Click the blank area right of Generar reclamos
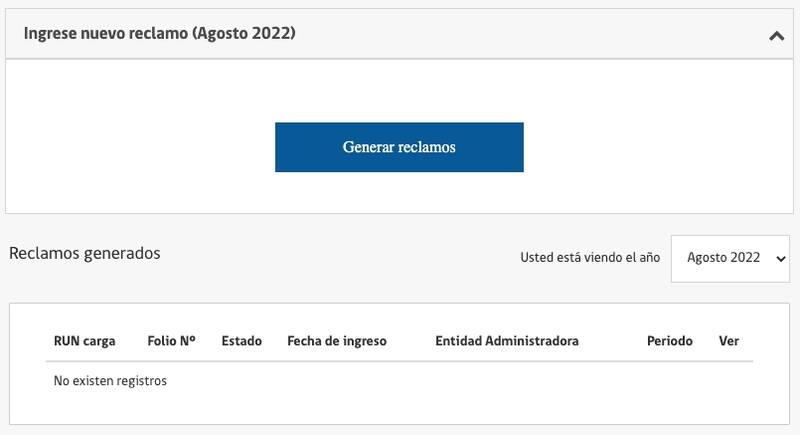 click(660, 147)
